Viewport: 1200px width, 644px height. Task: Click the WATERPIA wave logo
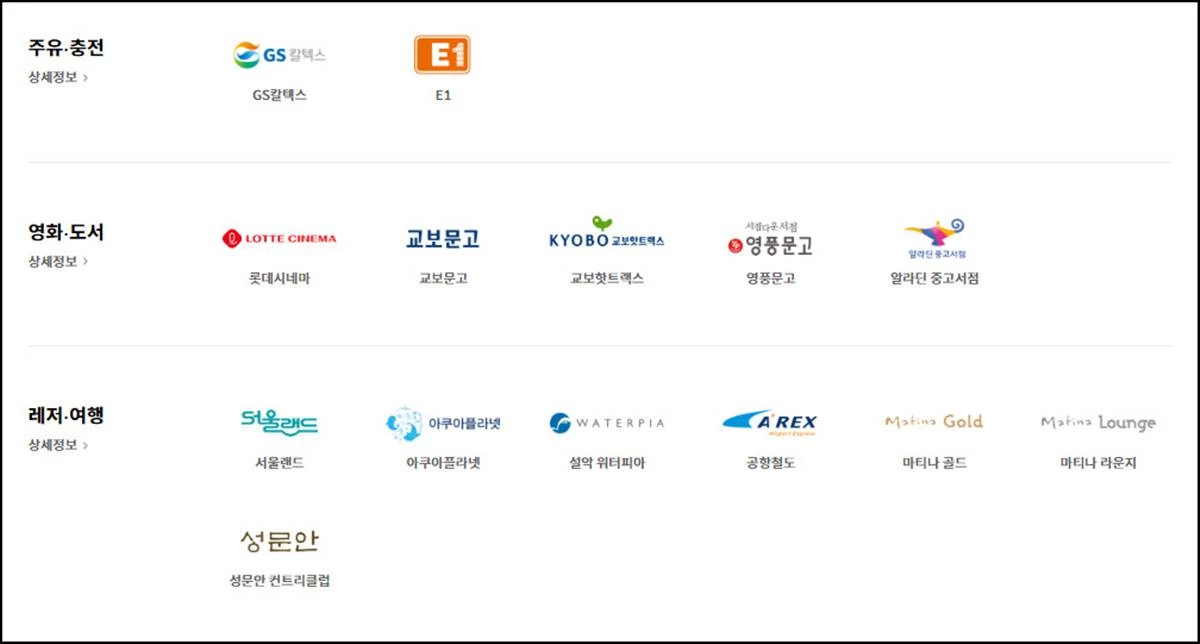point(605,421)
